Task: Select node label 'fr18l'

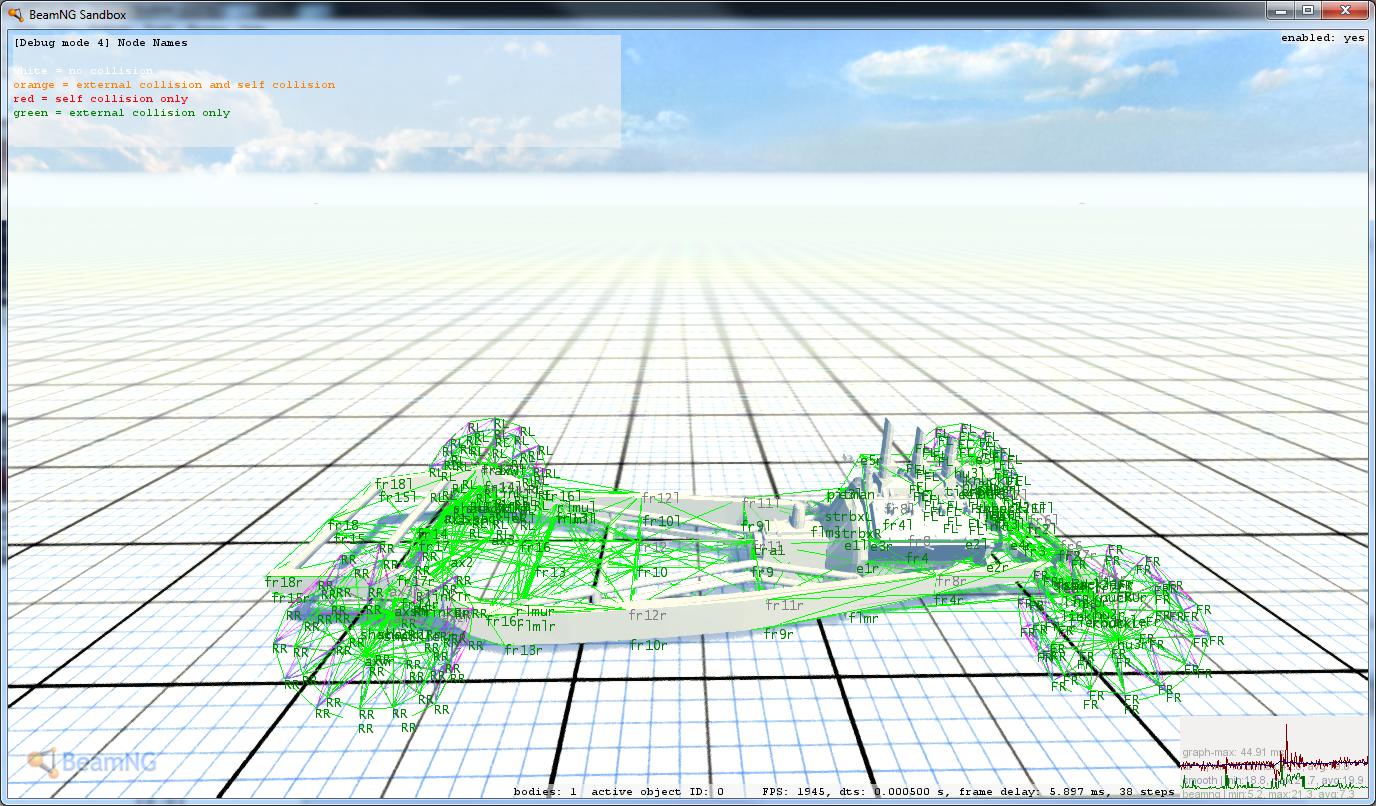Action: (394, 483)
